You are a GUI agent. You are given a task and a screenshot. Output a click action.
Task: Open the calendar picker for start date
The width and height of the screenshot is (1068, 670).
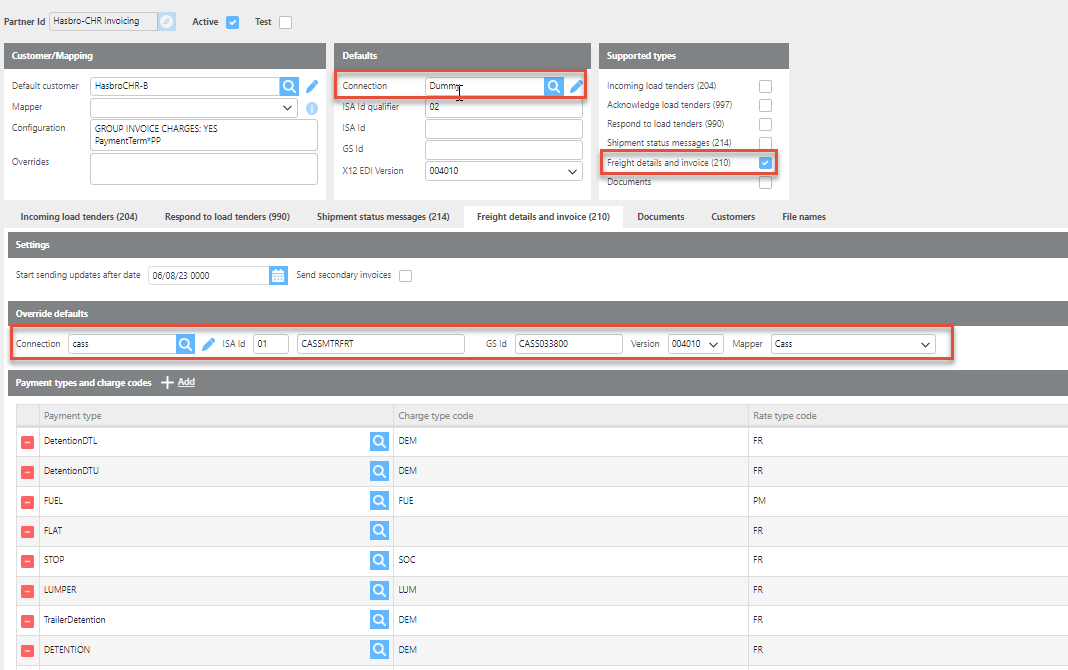click(x=278, y=275)
